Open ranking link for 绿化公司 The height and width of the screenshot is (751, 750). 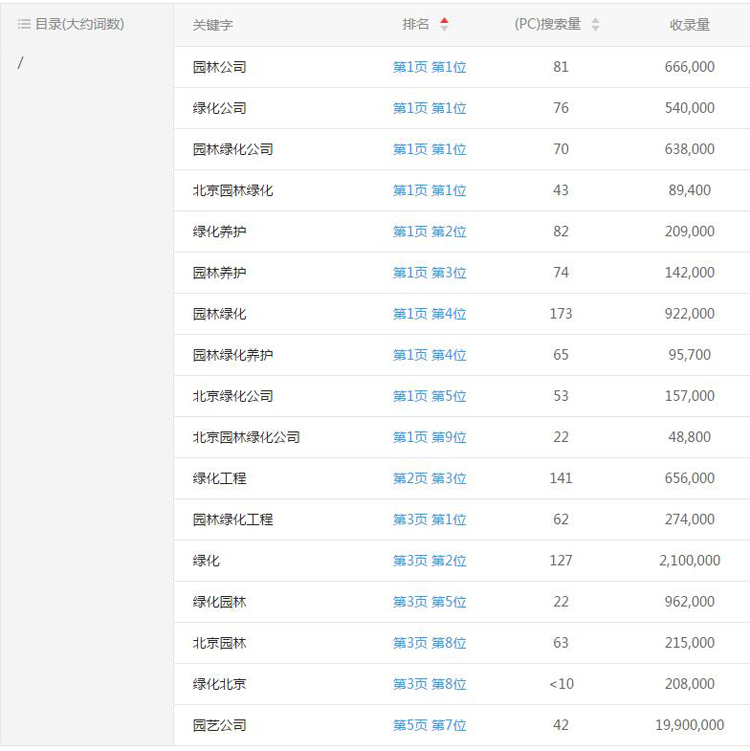429,108
